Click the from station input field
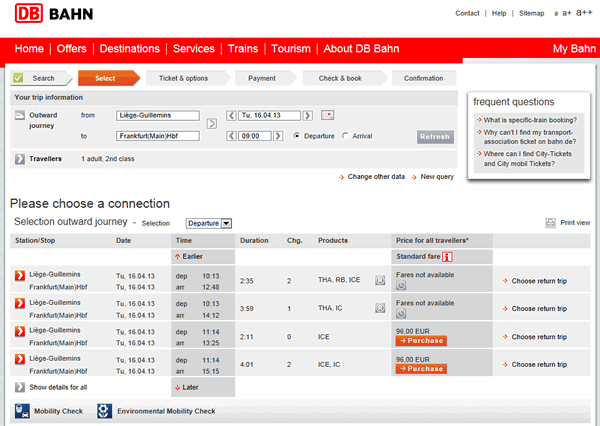Viewport: 600px width, 426px height. click(157, 116)
